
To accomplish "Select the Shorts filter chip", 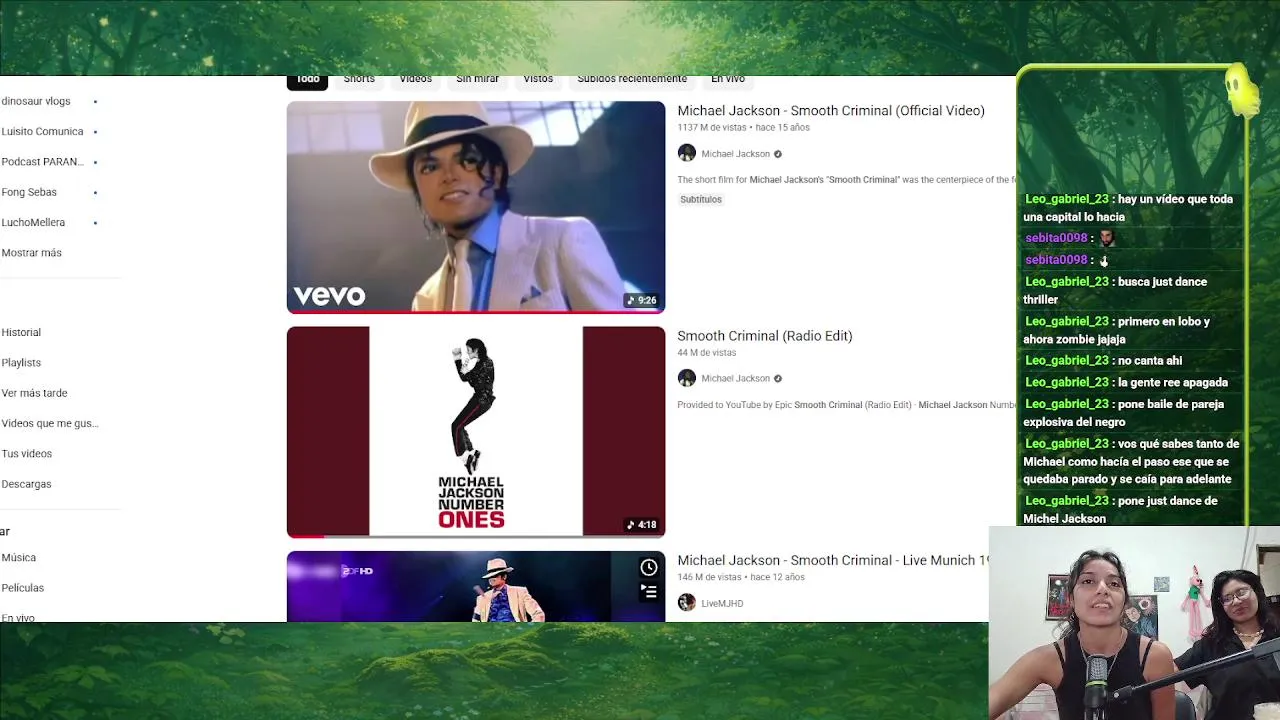I will coord(359,80).
